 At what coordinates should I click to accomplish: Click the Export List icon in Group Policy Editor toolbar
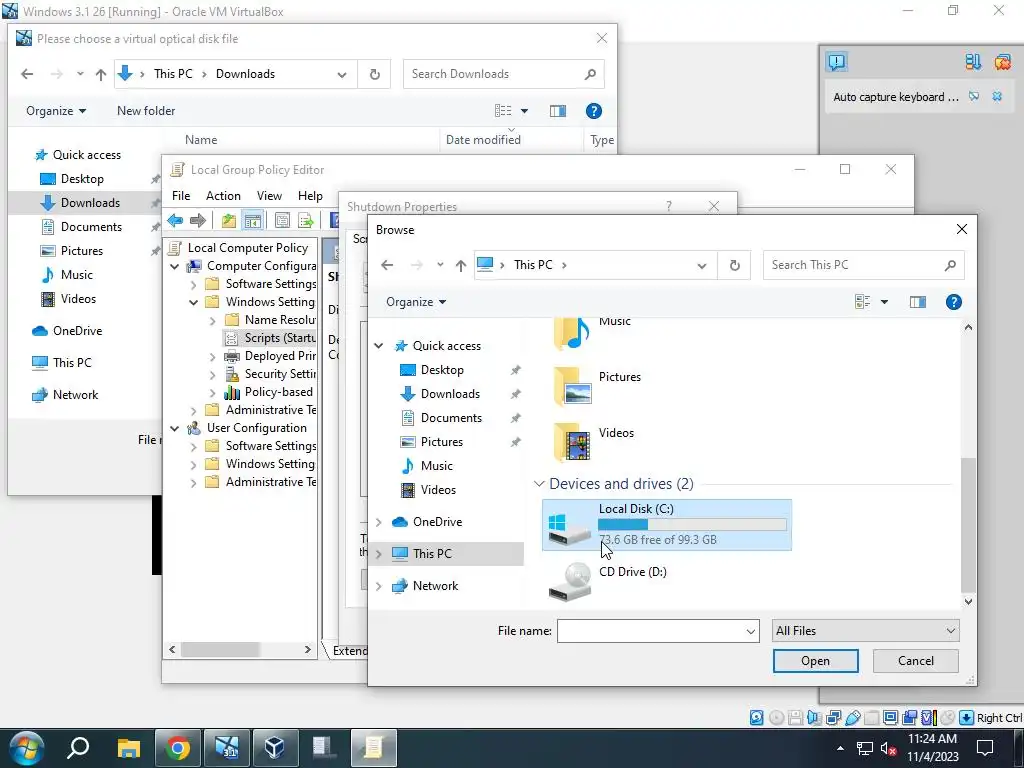click(x=306, y=220)
